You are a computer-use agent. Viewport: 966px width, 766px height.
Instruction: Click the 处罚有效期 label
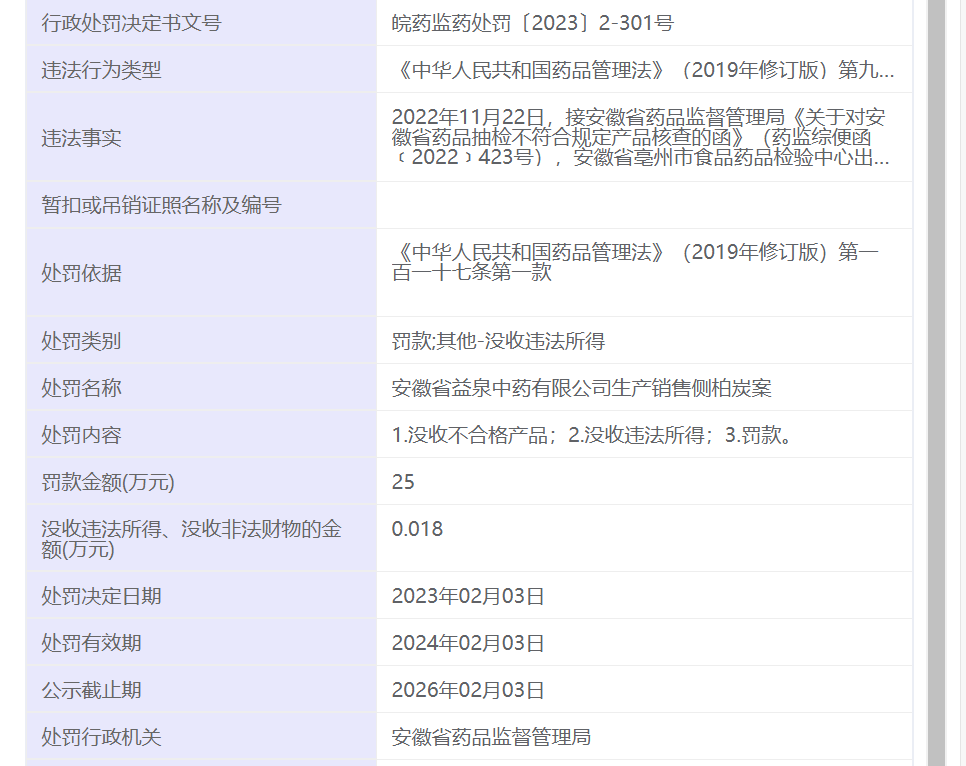[91, 643]
